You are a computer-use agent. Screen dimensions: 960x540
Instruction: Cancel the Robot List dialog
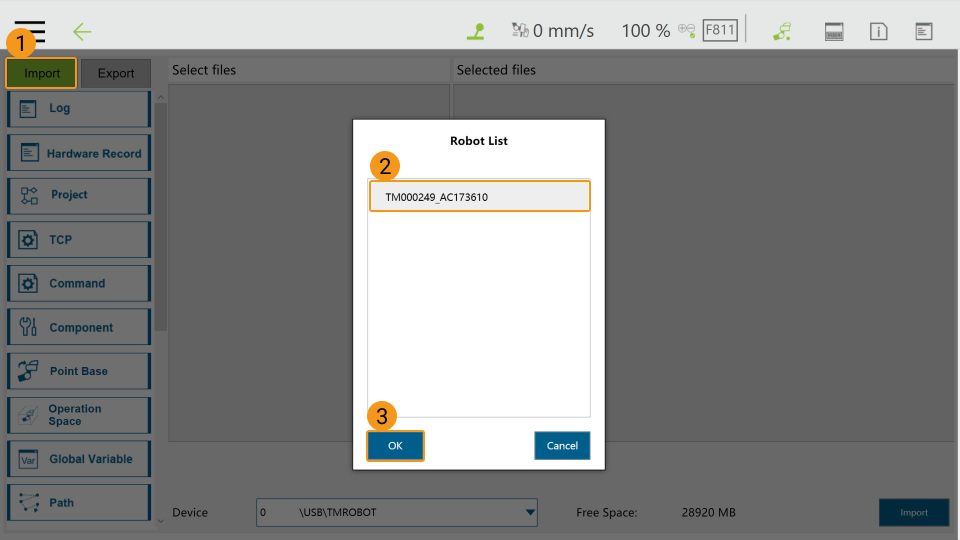tap(562, 446)
